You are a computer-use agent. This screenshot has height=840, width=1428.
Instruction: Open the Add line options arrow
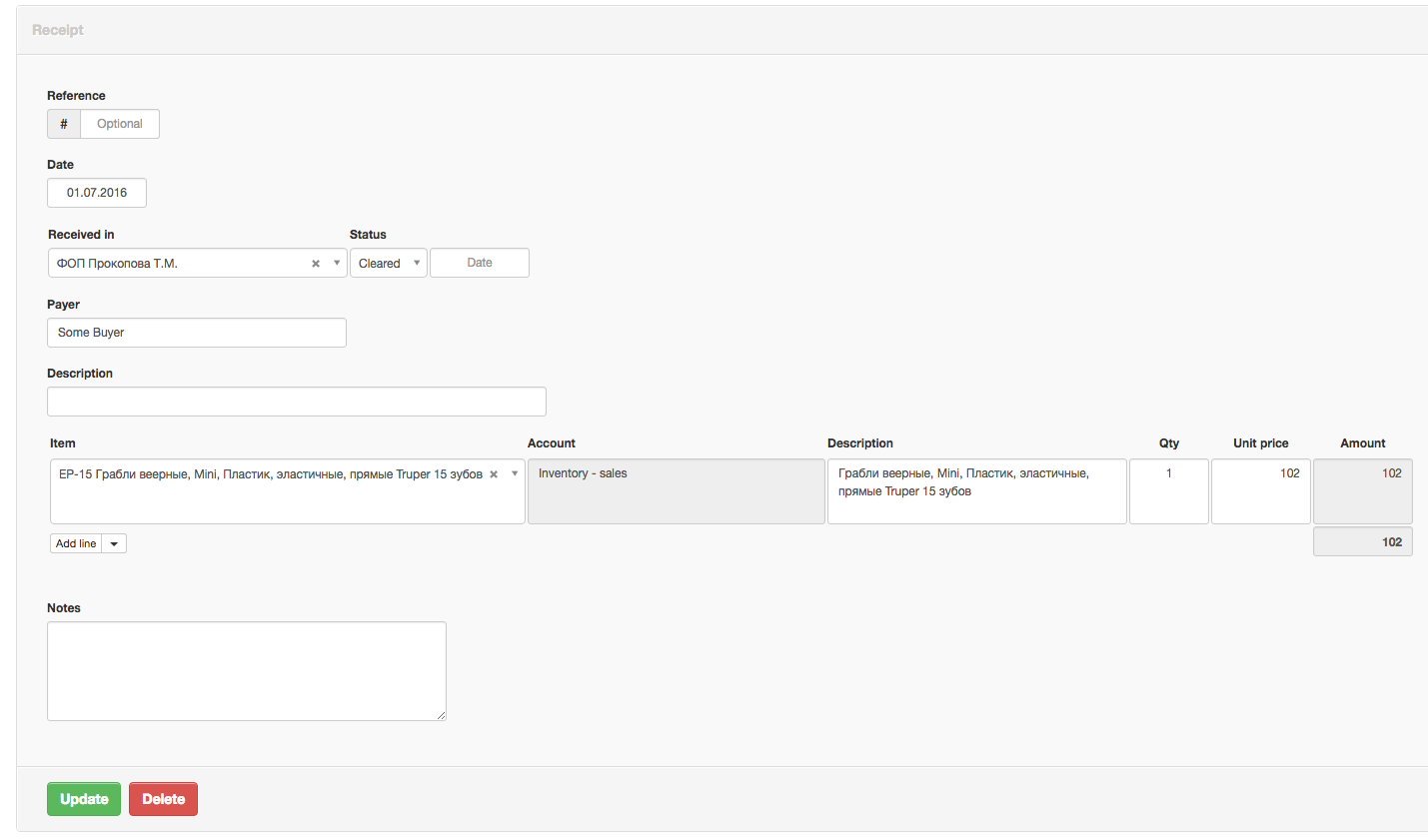[x=114, y=543]
